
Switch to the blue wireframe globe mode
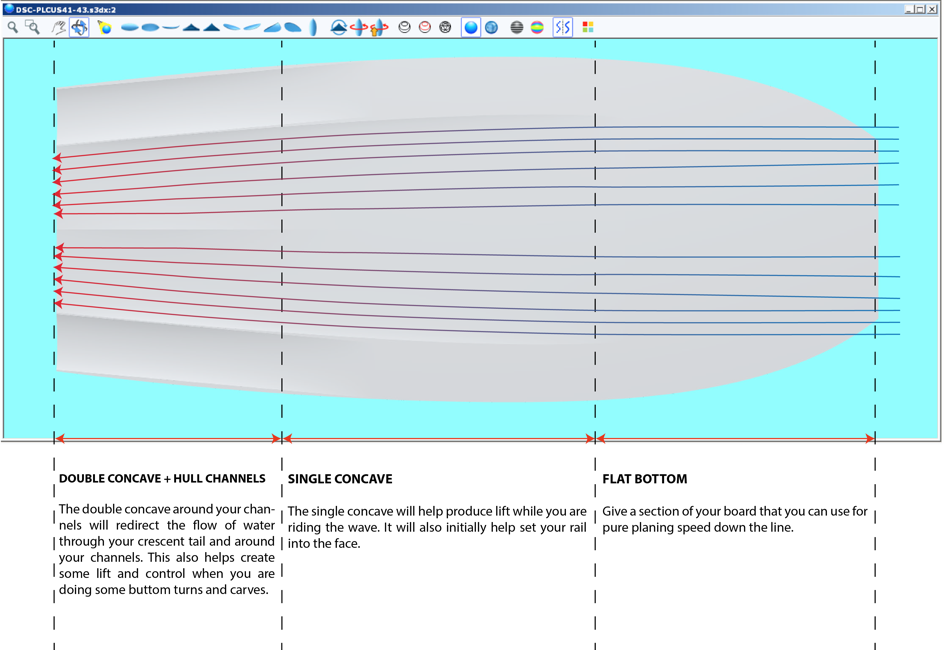[491, 27]
